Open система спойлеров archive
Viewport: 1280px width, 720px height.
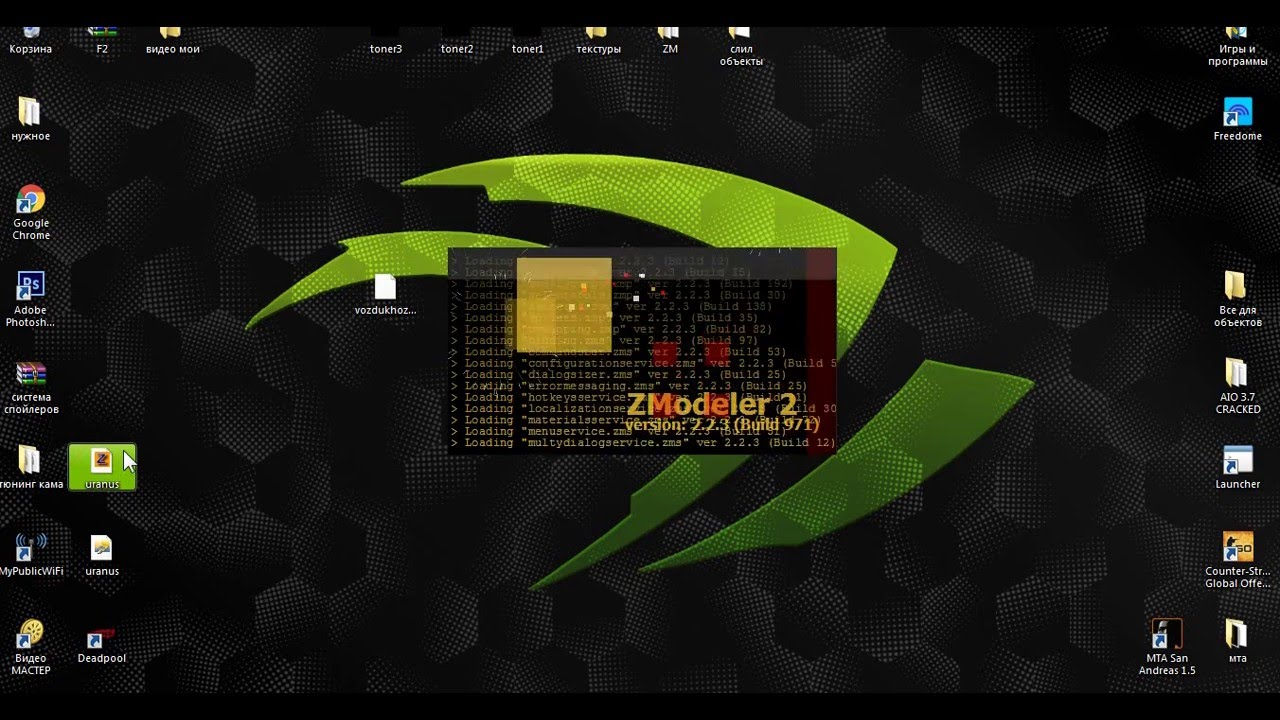pyautogui.click(x=31, y=387)
